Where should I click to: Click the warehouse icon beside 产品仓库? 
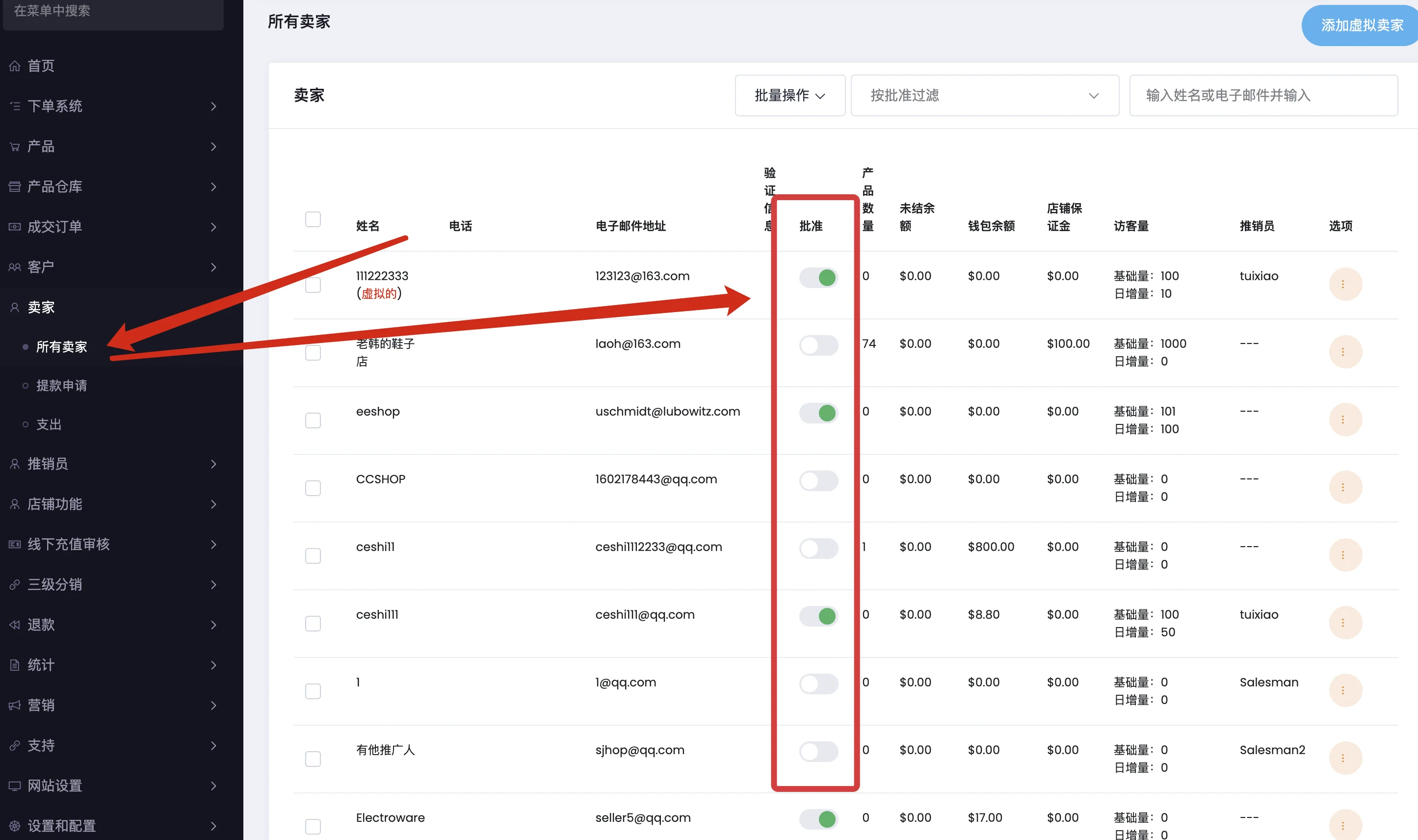(x=15, y=187)
